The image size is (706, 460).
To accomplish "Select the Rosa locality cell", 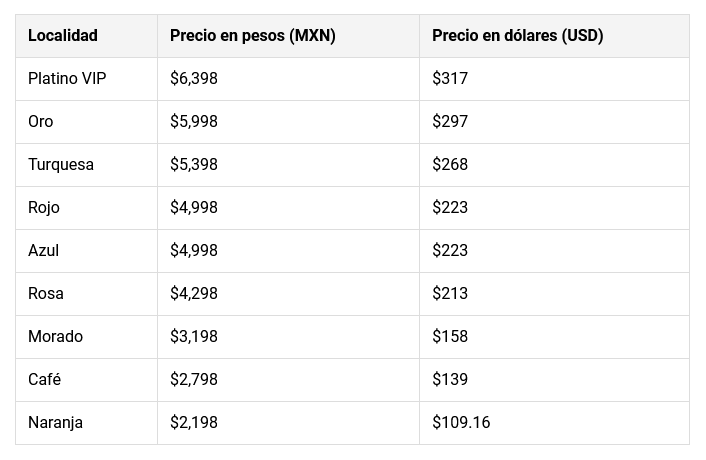I will point(46,294).
